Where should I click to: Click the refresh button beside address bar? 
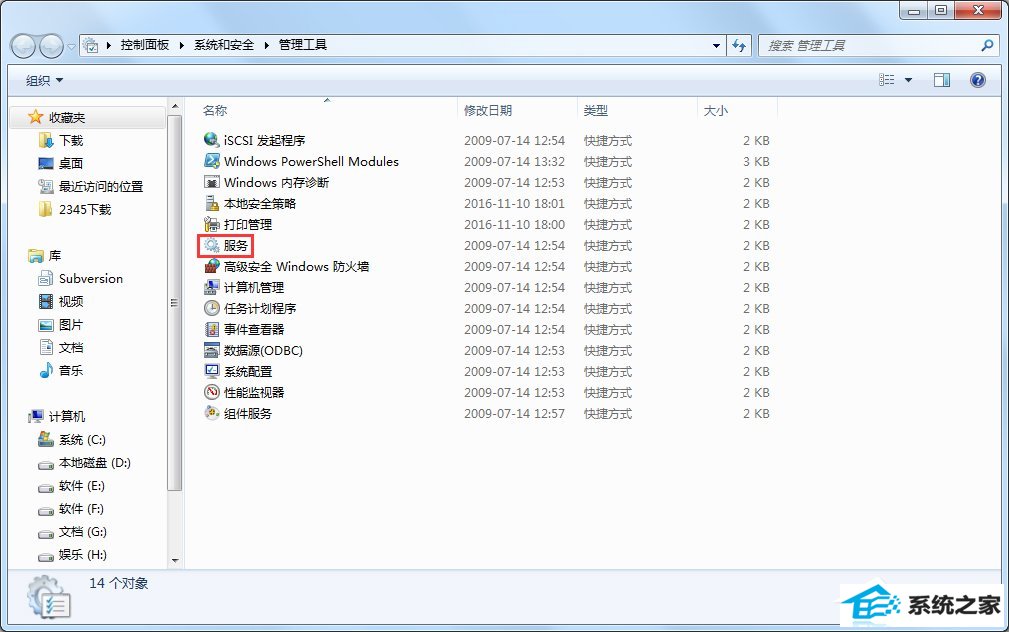740,45
